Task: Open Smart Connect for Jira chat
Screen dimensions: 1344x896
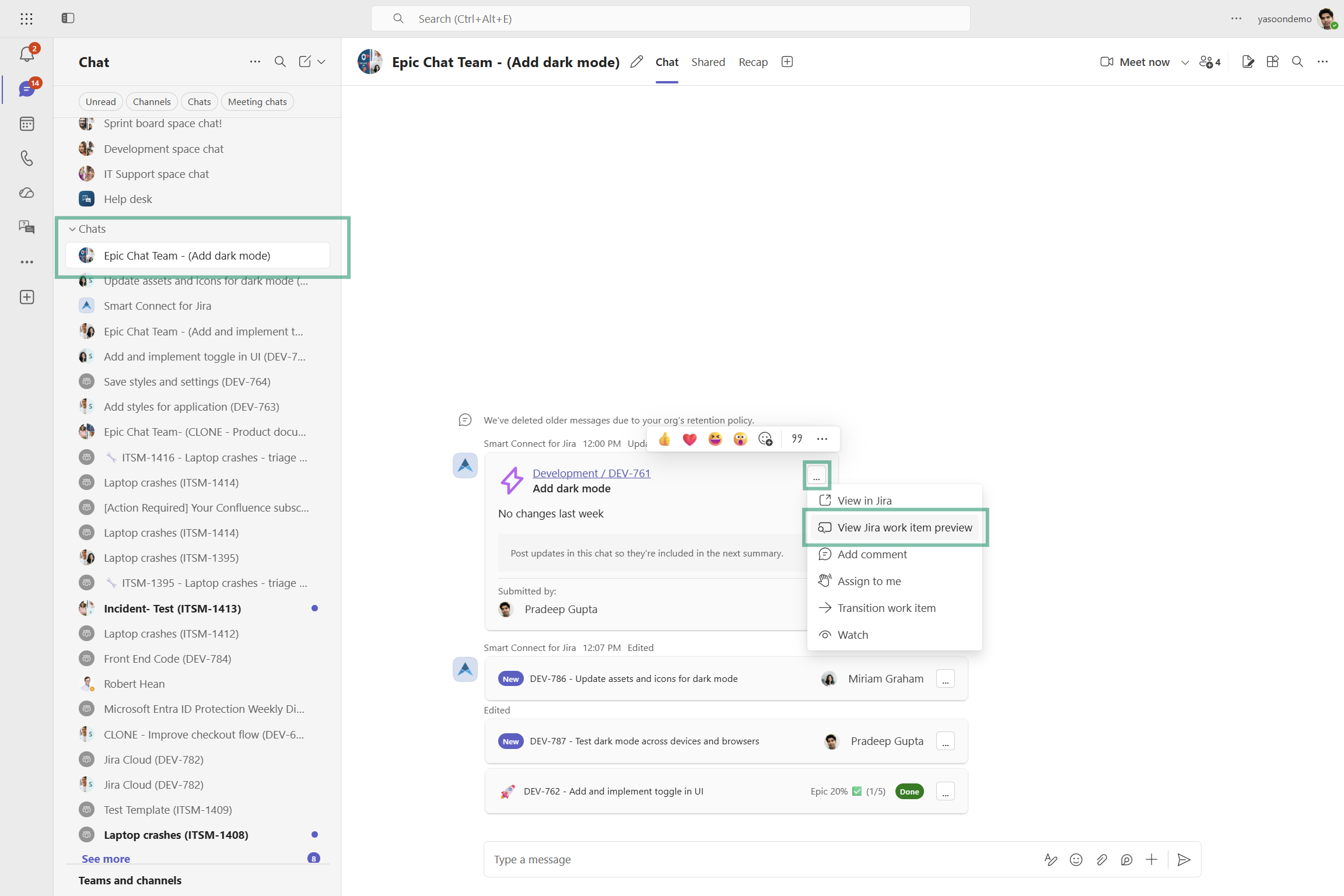Action: point(198,306)
